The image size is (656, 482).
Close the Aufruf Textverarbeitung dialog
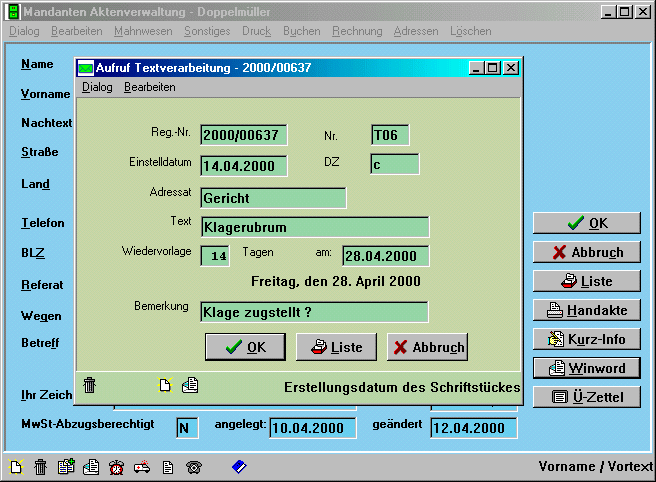click(511, 68)
